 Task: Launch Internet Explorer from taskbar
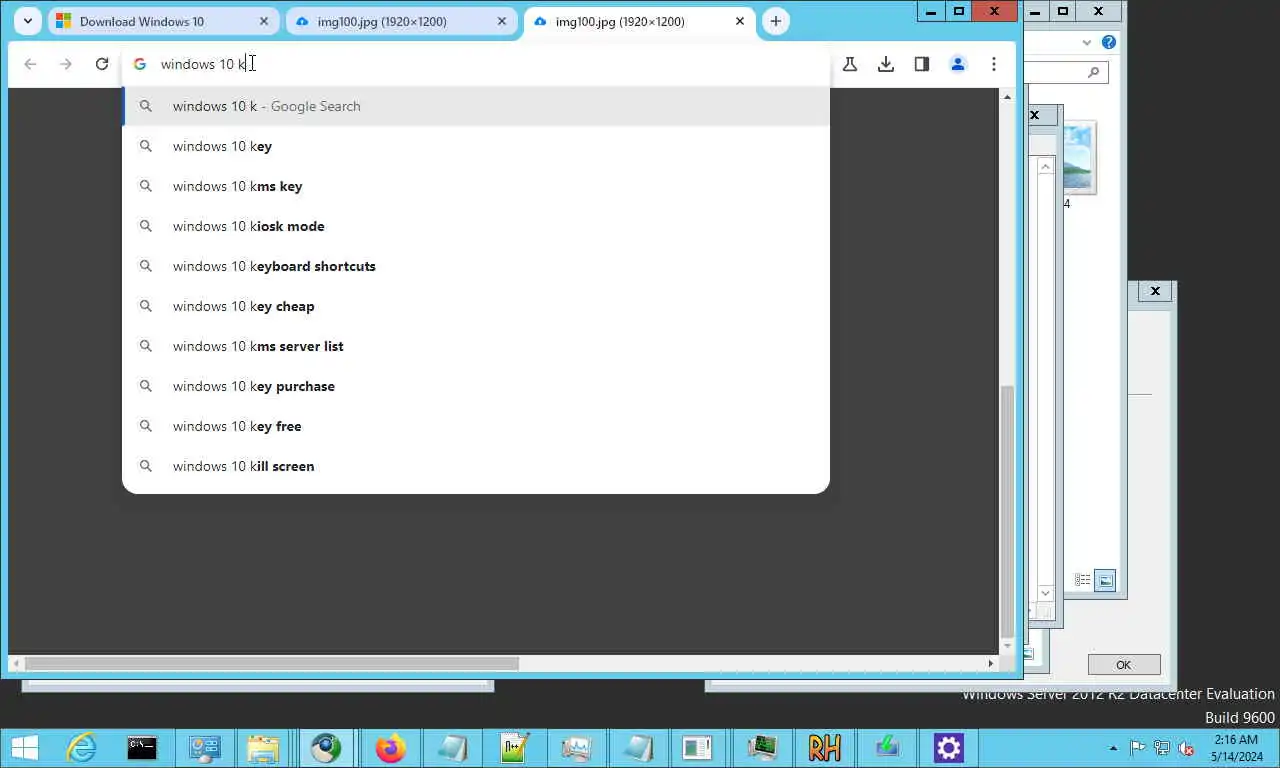pyautogui.click(x=81, y=748)
